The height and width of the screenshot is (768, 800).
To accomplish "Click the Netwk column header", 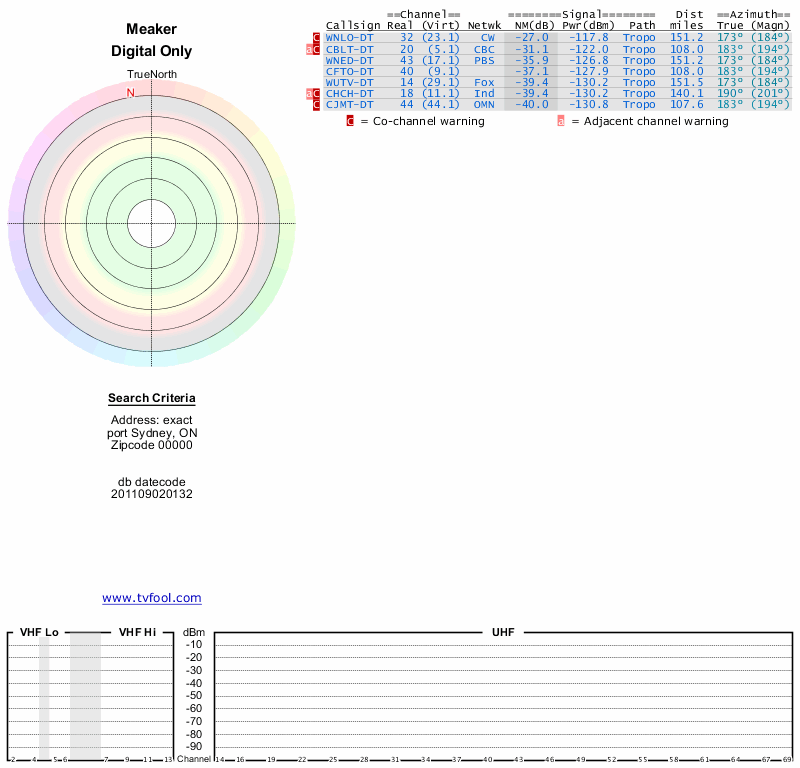I will click(484, 26).
